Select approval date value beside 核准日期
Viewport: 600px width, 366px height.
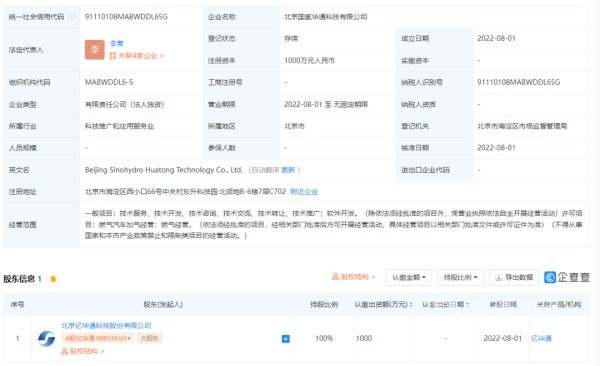pyautogui.click(x=496, y=148)
